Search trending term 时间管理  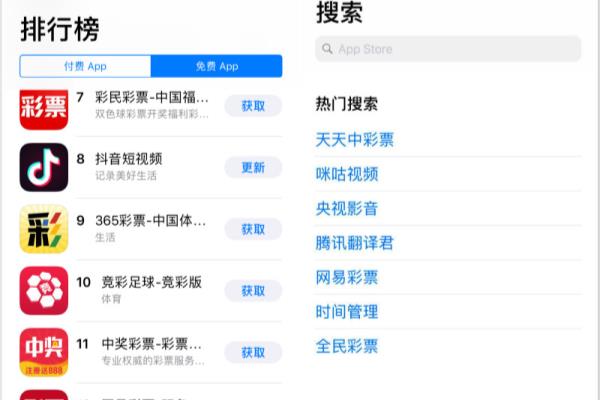[x=347, y=312]
